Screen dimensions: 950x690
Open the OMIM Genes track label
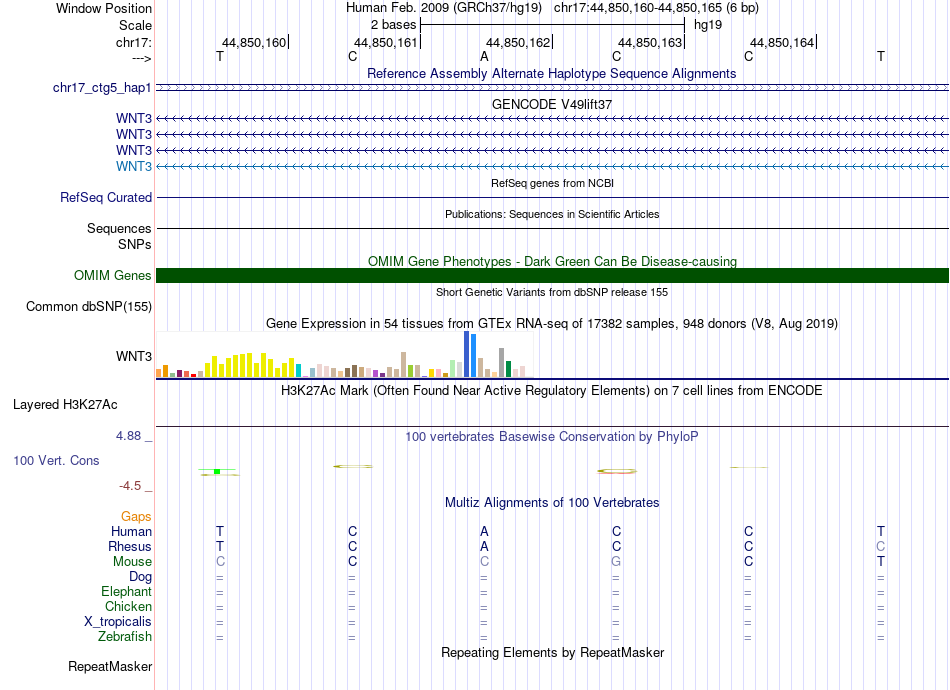113,276
